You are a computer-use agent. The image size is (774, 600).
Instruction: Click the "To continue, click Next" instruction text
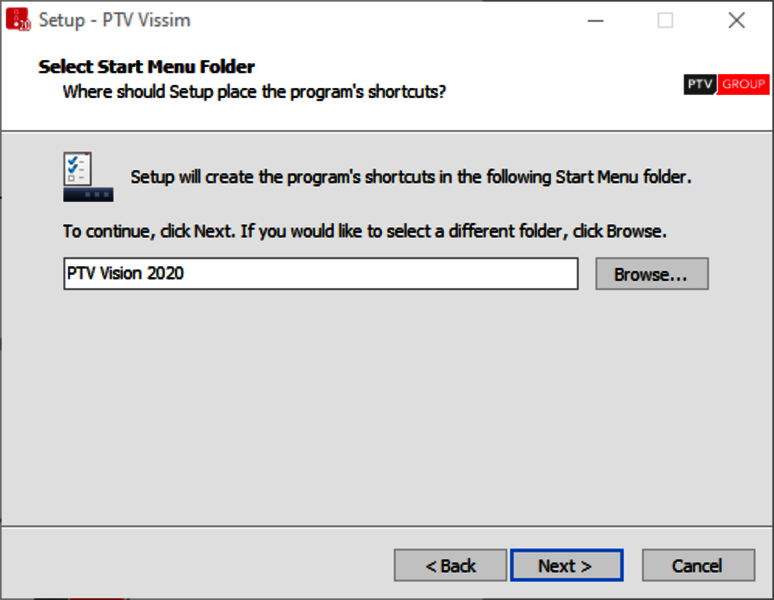pyautogui.click(x=365, y=231)
